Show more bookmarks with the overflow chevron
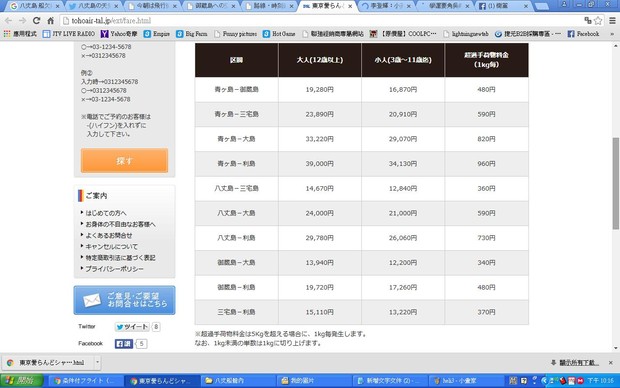The image size is (620, 388). 612,34
